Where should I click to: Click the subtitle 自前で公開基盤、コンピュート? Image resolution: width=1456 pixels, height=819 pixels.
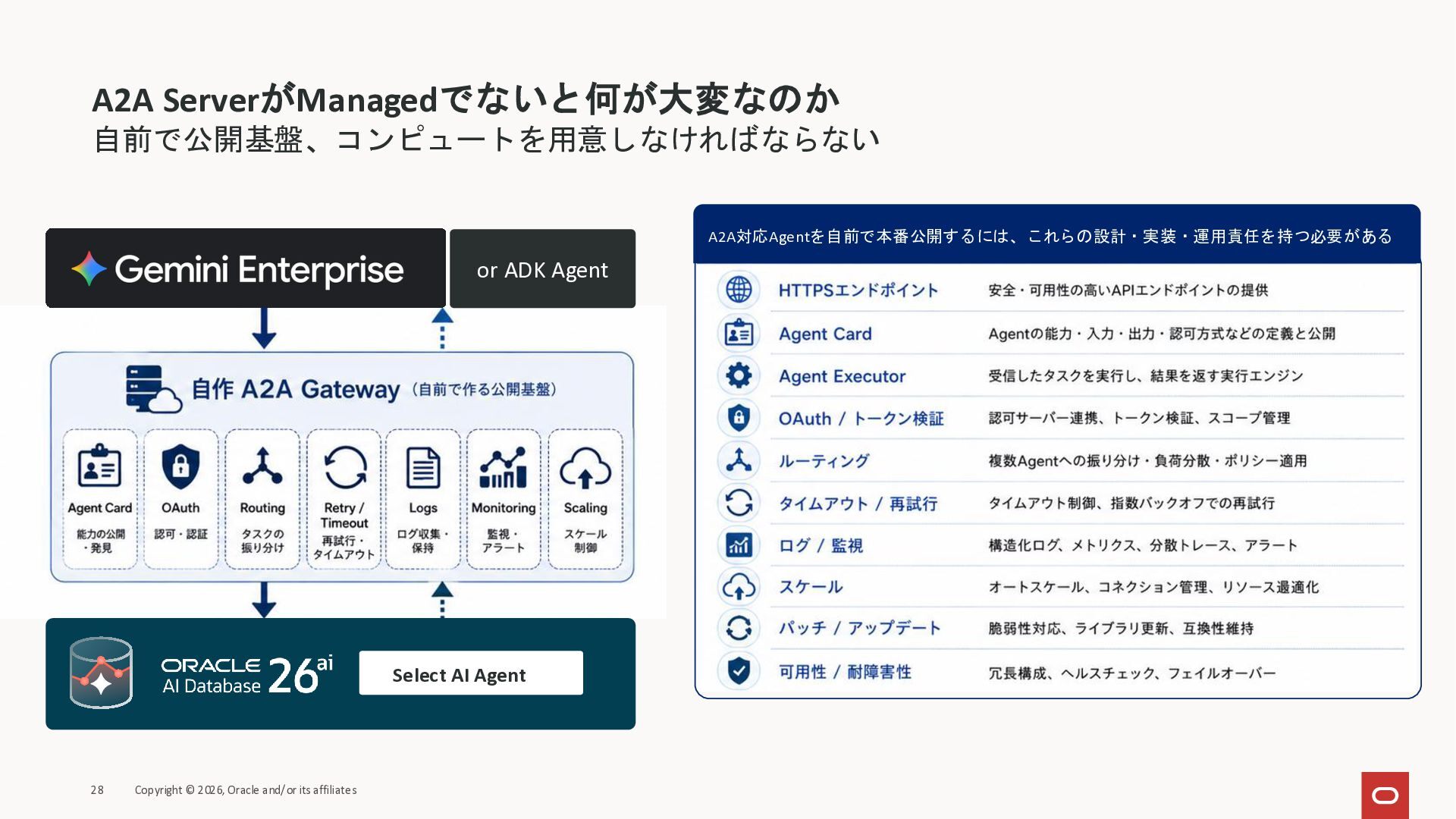click(485, 140)
